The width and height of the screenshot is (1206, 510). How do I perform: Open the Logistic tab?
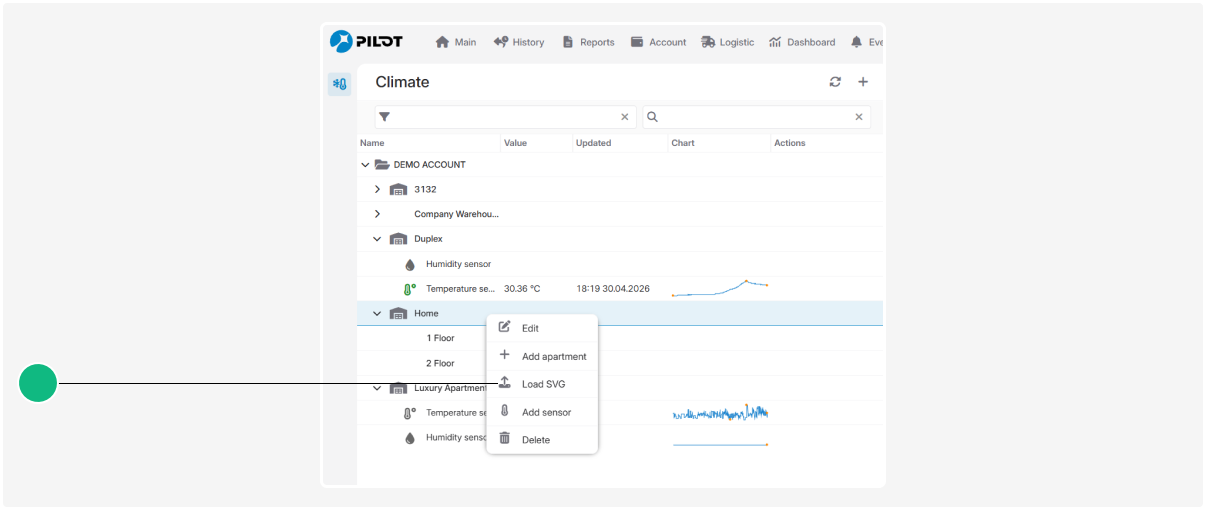pyautogui.click(x=728, y=42)
